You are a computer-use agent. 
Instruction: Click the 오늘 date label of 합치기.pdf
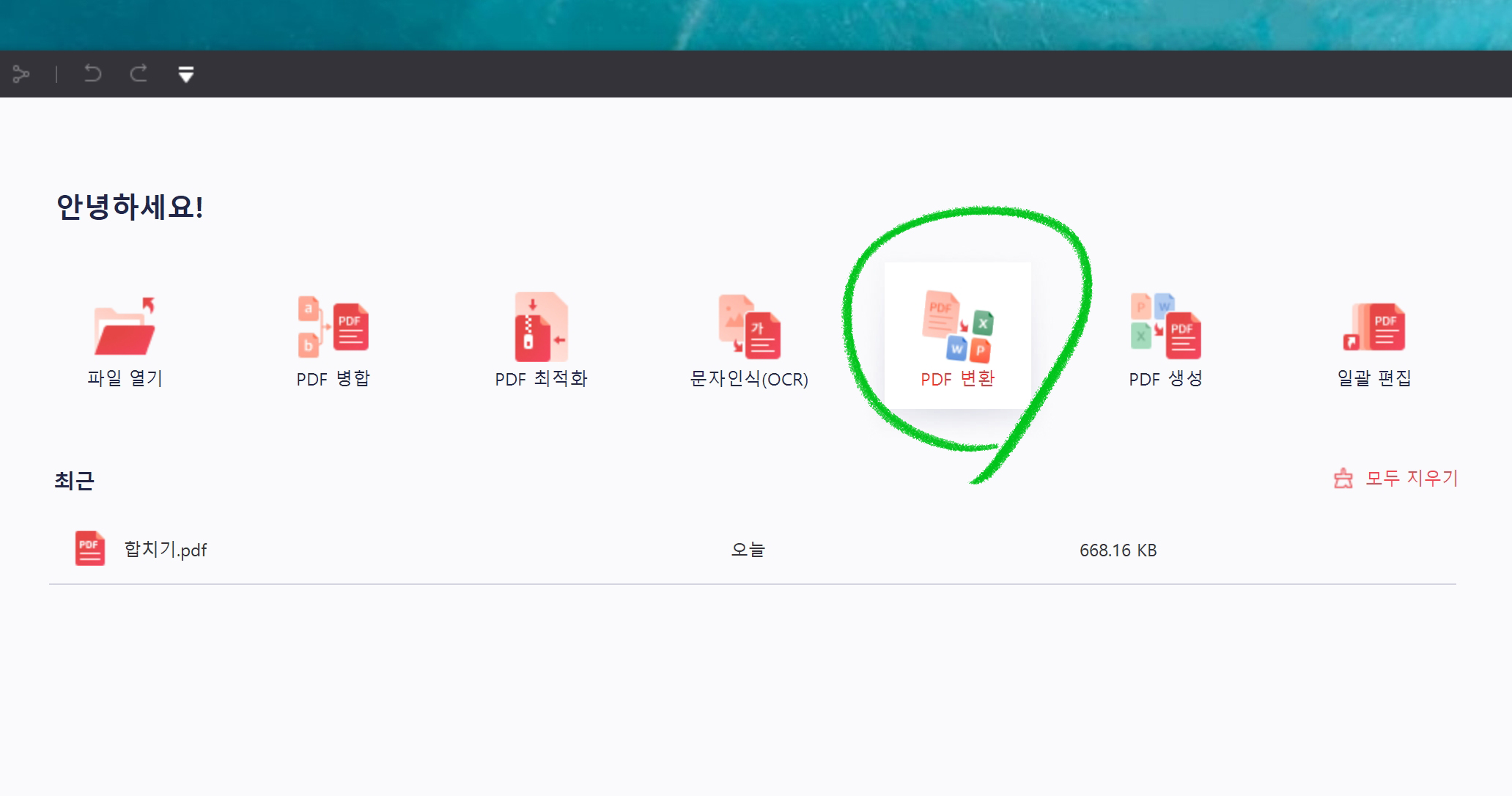tap(748, 549)
